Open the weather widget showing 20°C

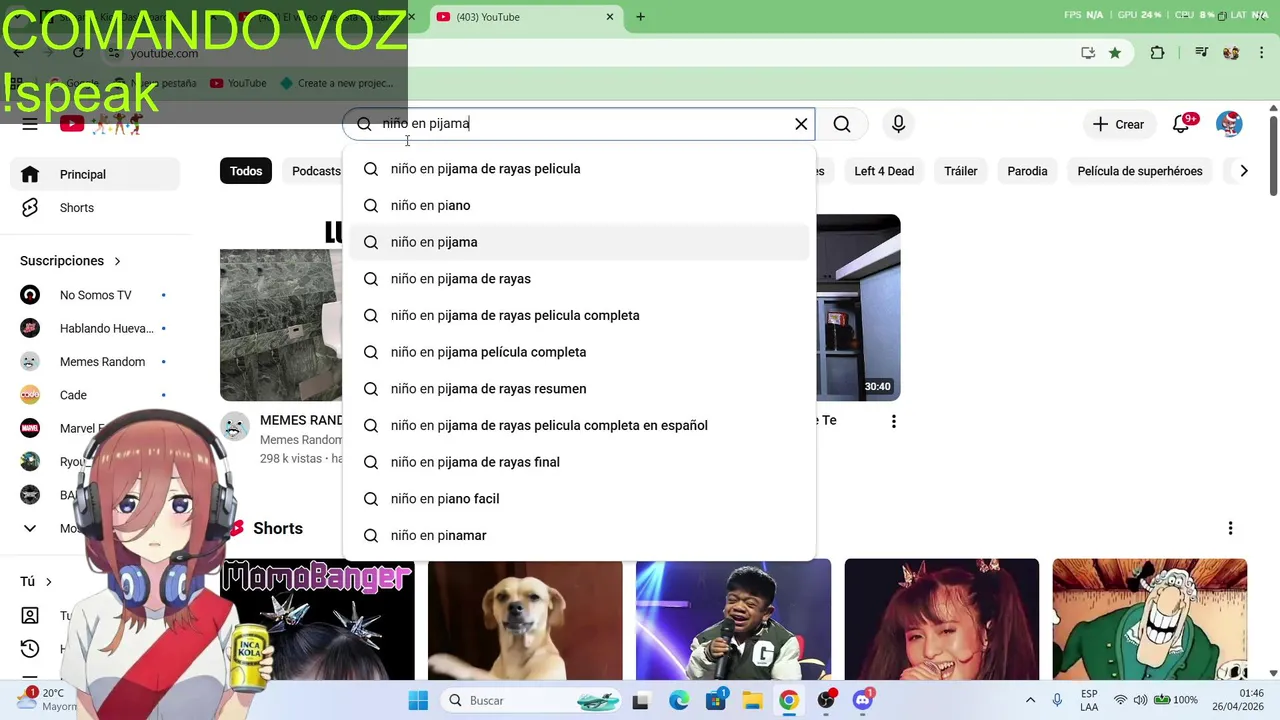pyautogui.click(x=48, y=700)
